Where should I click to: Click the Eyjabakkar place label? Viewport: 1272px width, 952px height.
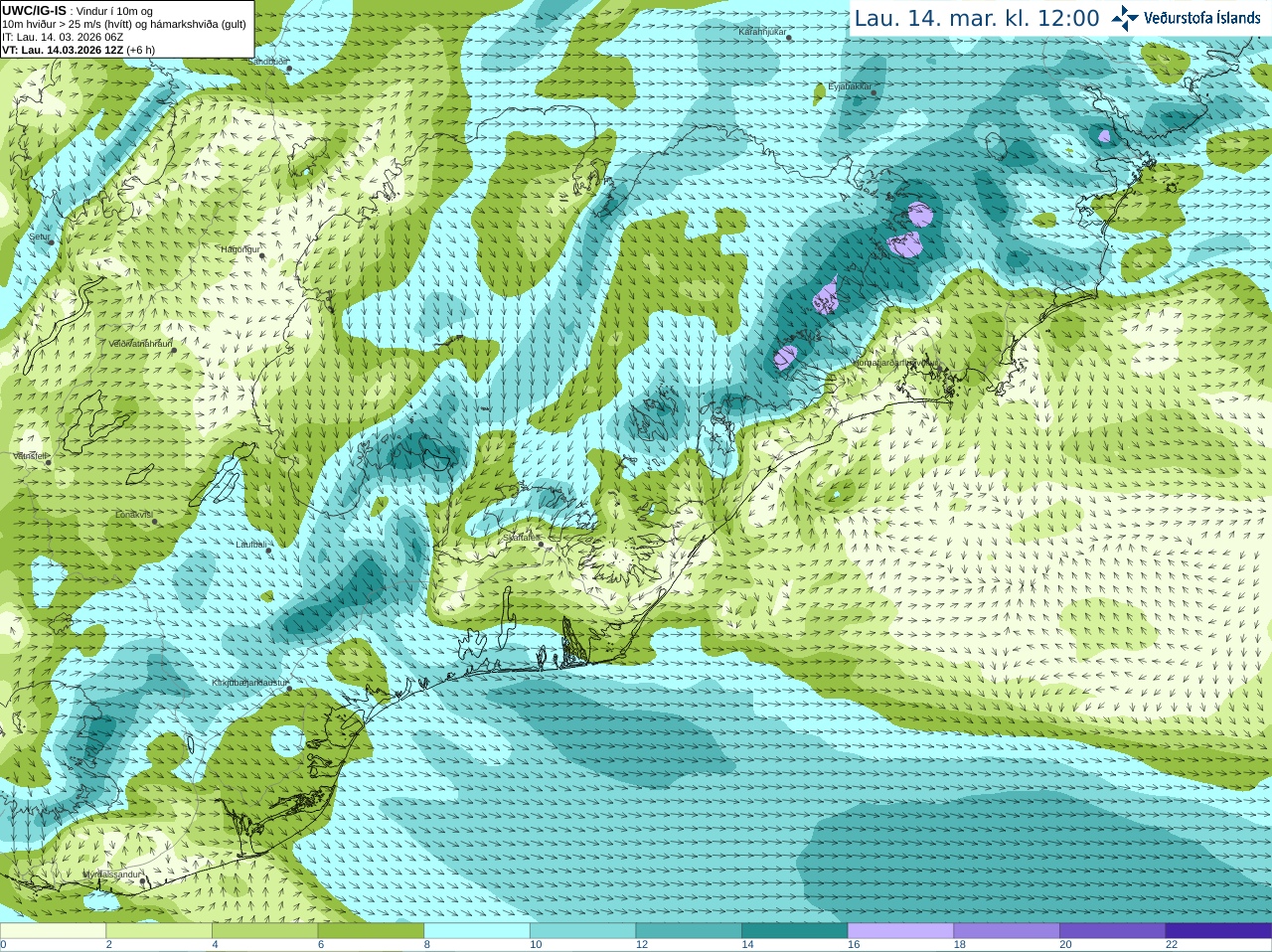tap(850, 86)
